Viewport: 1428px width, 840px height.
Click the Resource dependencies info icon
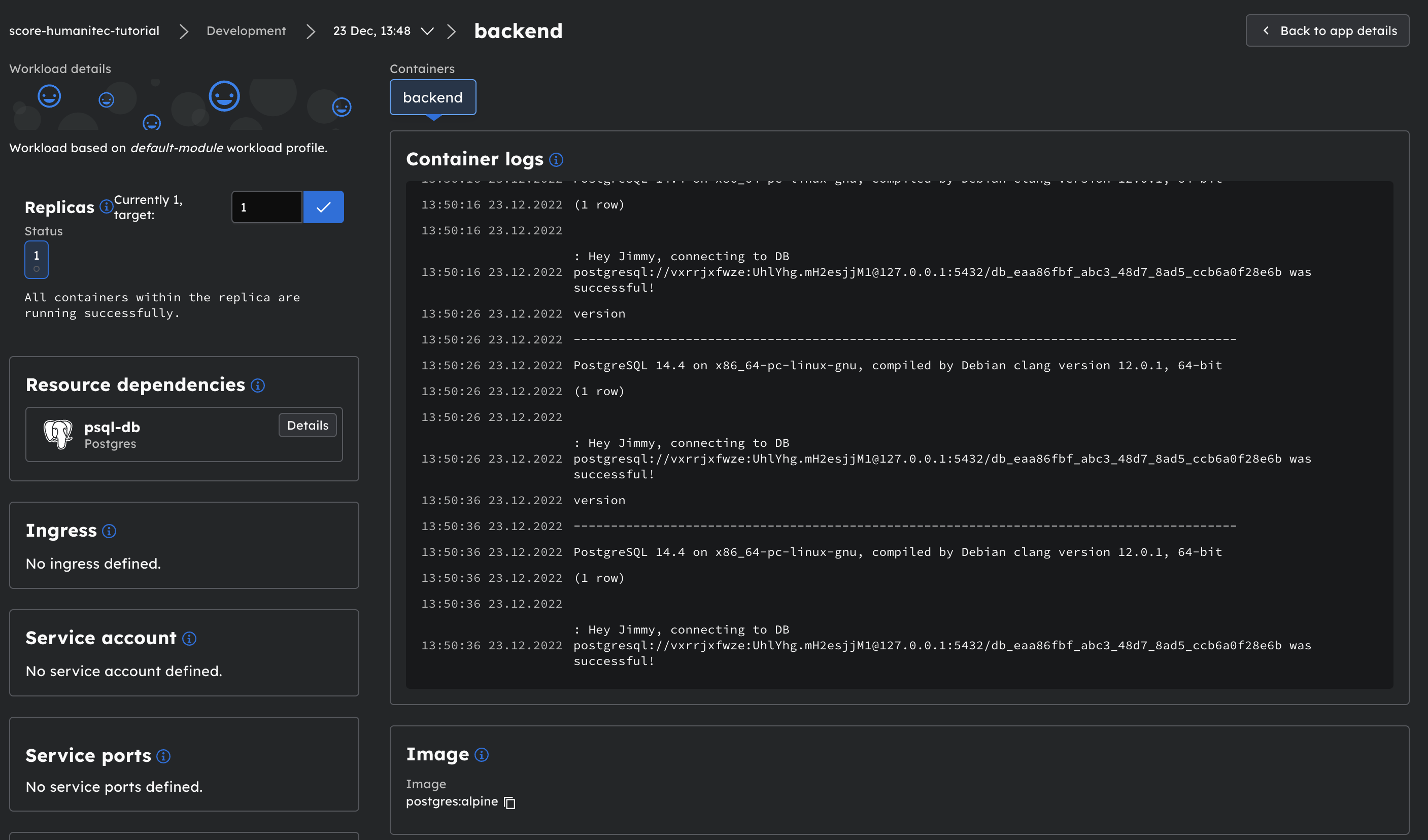click(258, 387)
